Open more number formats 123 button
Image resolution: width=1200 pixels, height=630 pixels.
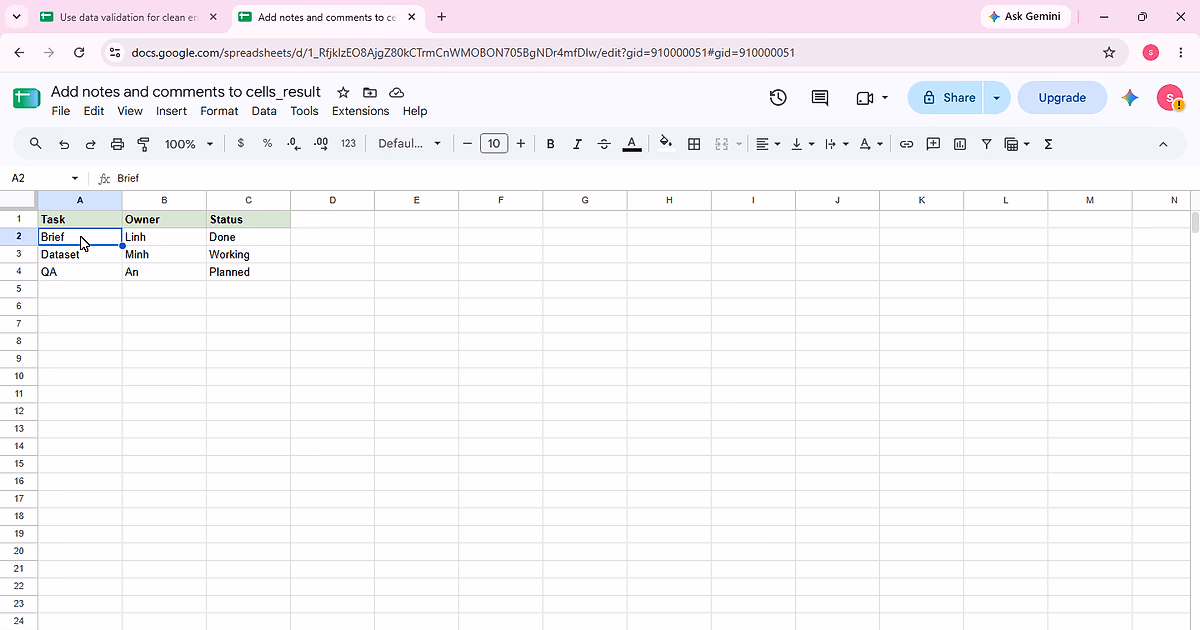coord(348,144)
